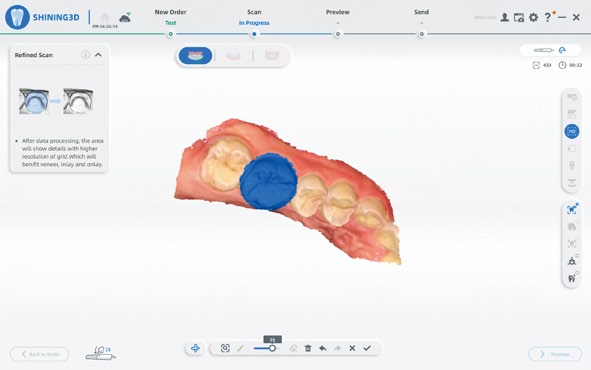Click the Refined Scan info icon
This screenshot has height=370, width=591.
point(86,55)
